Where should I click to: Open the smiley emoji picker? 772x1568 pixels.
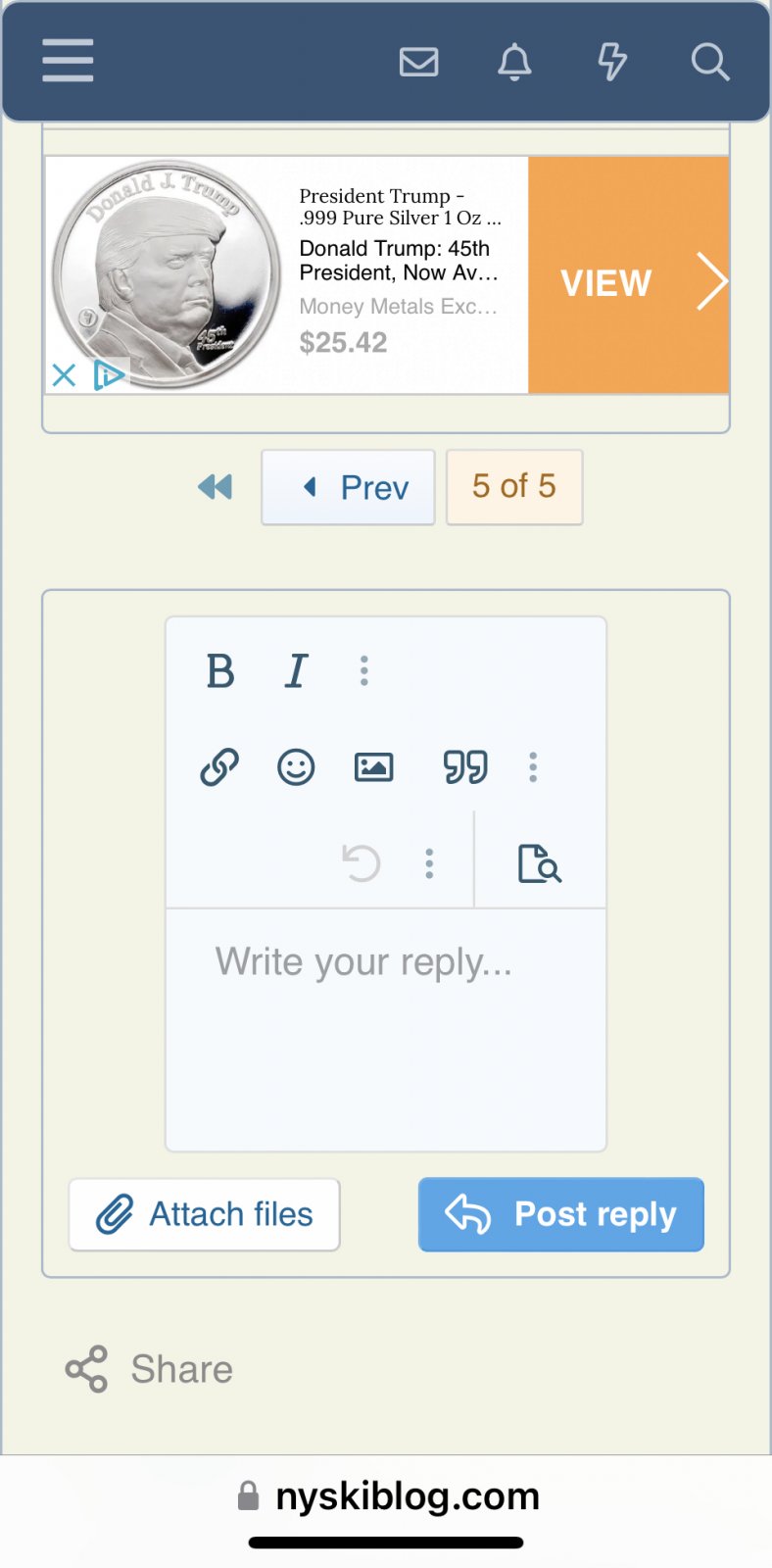[296, 767]
